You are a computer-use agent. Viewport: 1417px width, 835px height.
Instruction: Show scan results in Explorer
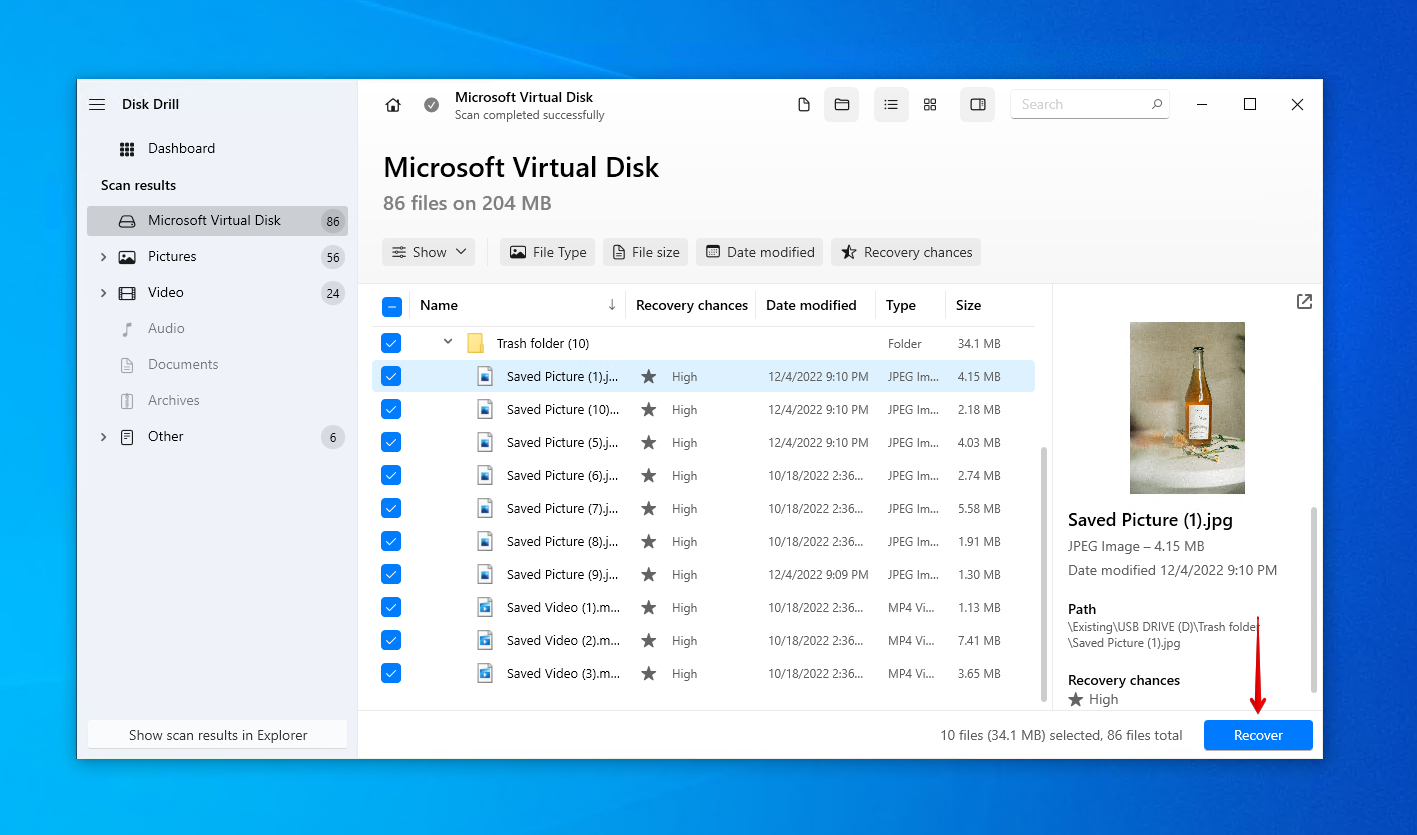pyautogui.click(x=217, y=734)
